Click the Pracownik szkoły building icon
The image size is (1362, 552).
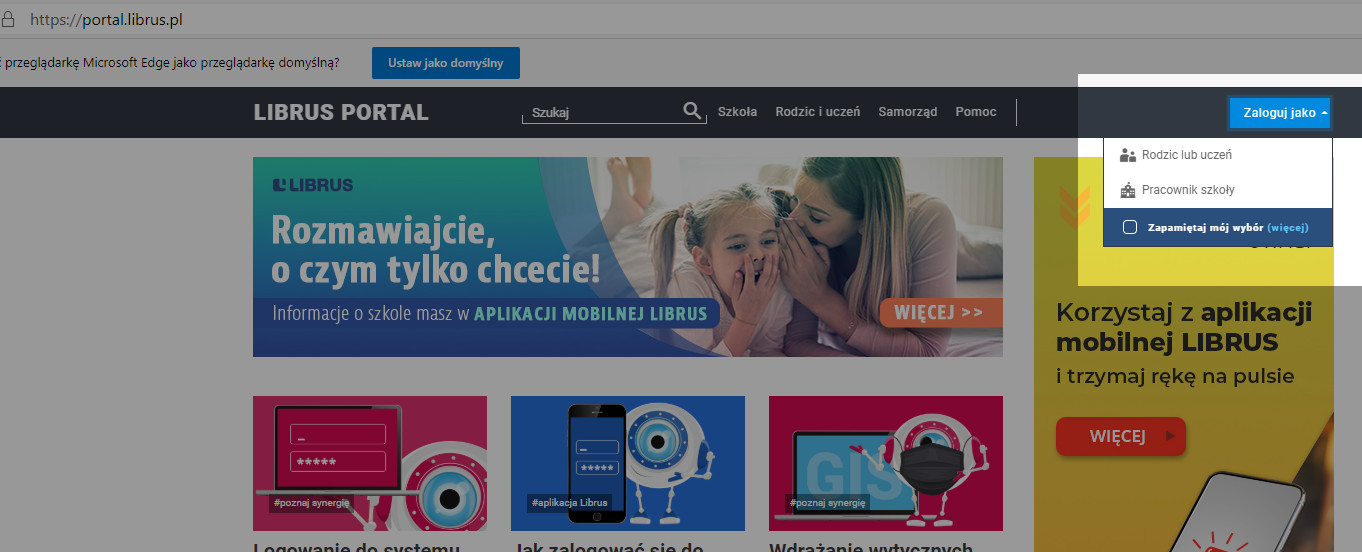(1128, 190)
